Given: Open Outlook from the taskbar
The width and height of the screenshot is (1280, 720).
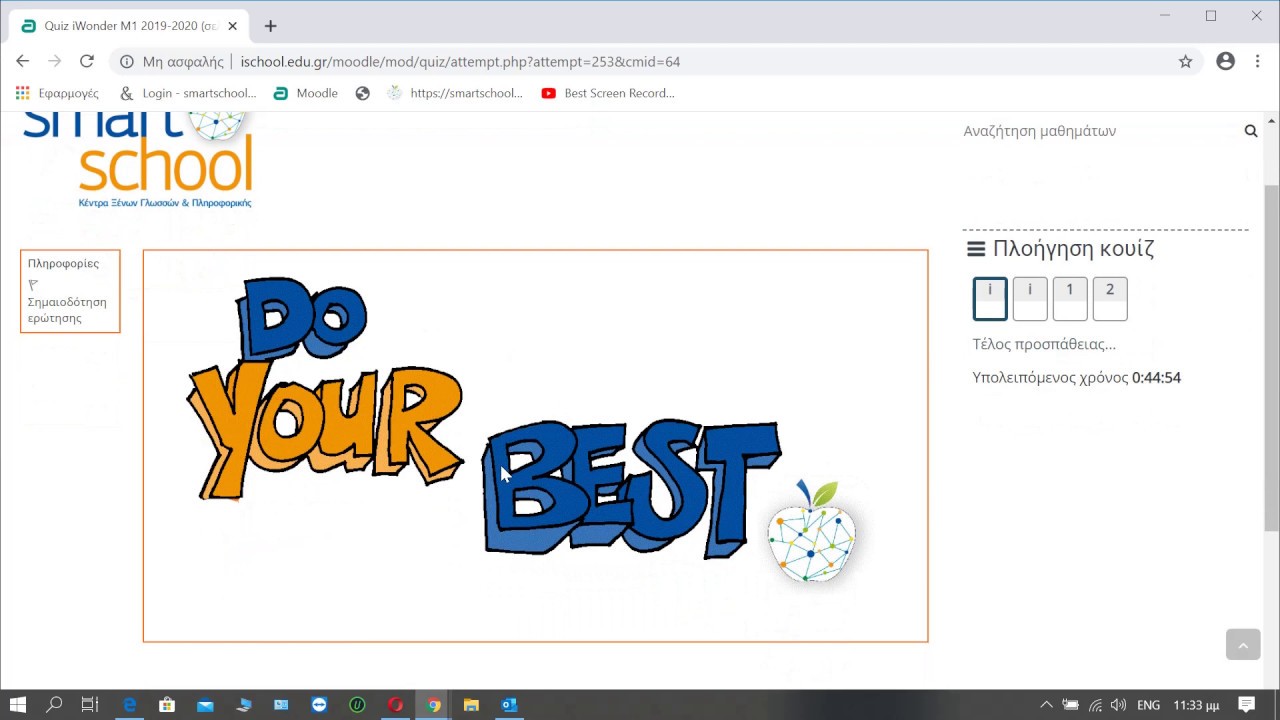Looking at the screenshot, I should point(509,705).
